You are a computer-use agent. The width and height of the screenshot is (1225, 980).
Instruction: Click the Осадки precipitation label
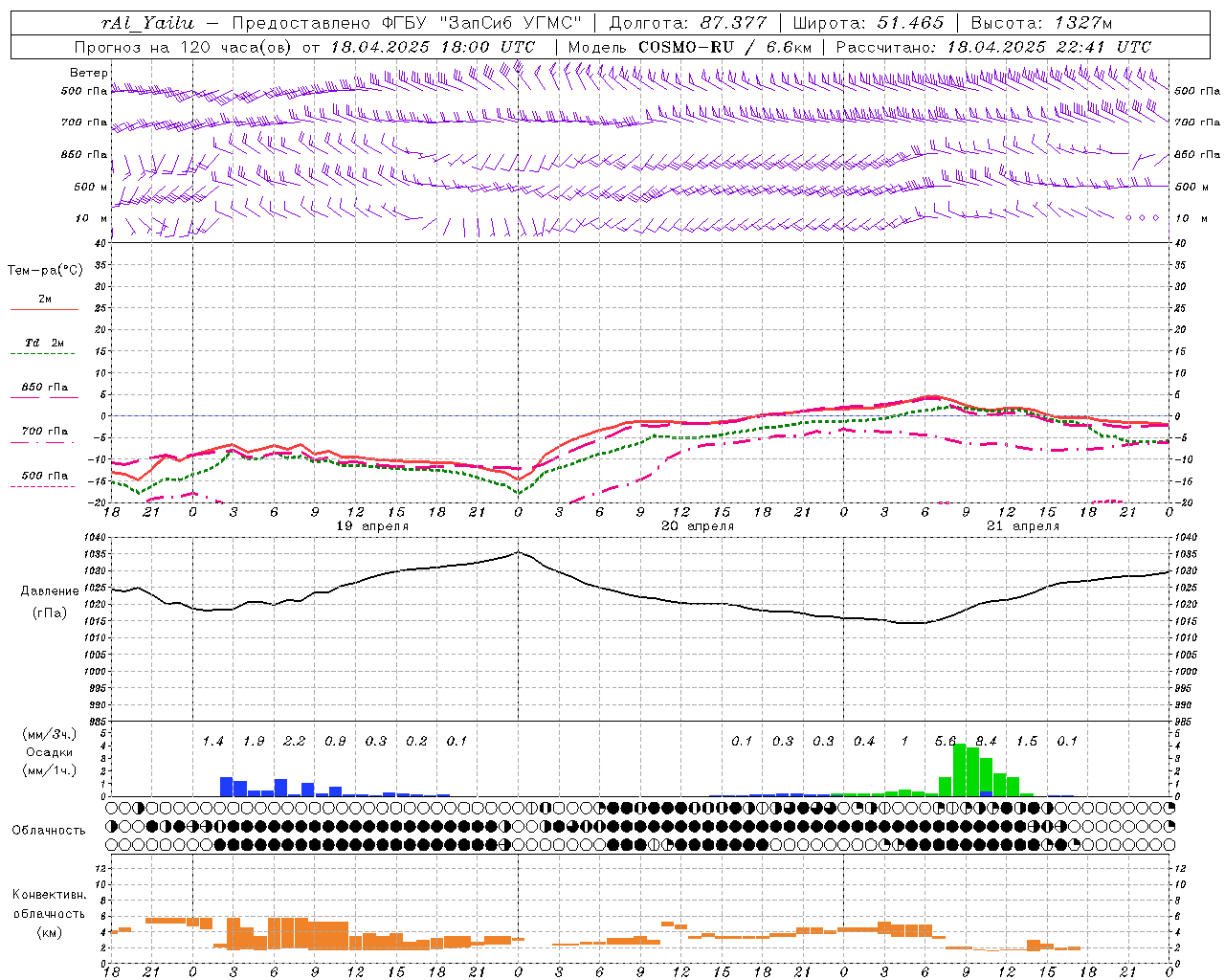coord(49,752)
